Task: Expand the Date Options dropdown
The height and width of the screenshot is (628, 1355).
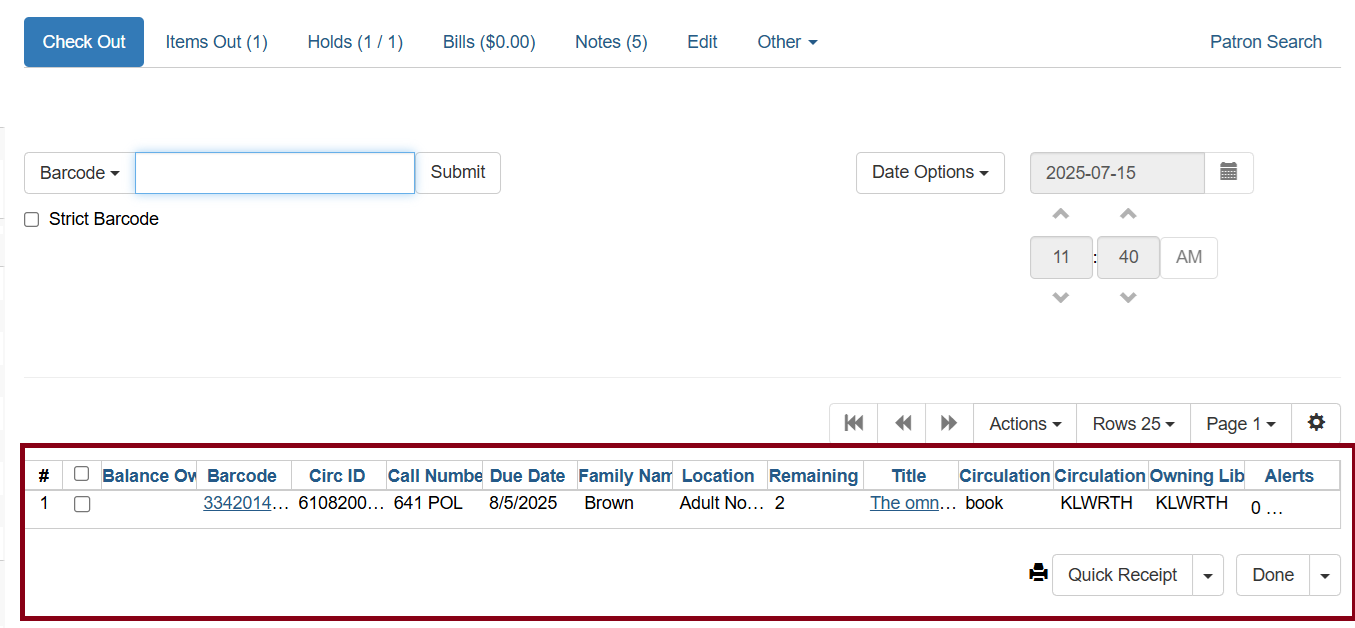Action: point(930,173)
